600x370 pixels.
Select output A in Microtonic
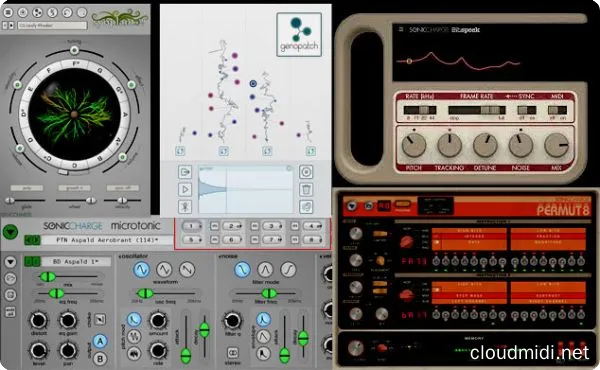pyautogui.click(x=100, y=341)
